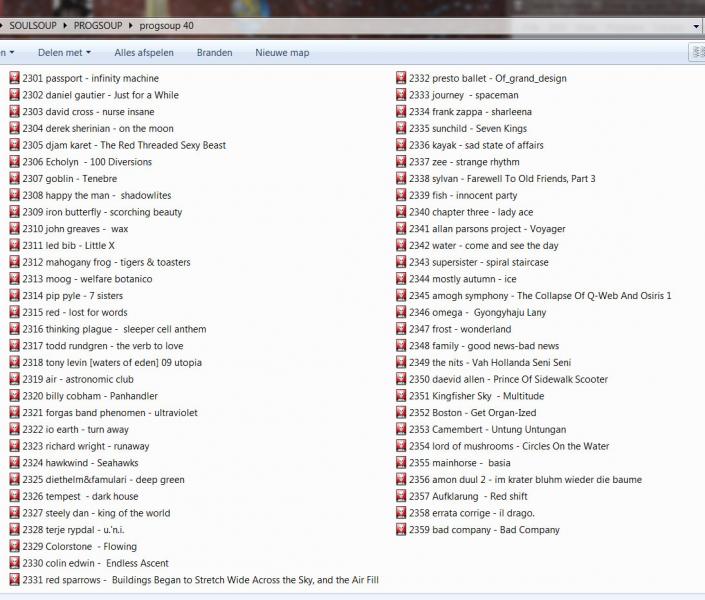Expand the SOULSOUP breadcrumb arrow

pyautogui.click(x=65, y=26)
